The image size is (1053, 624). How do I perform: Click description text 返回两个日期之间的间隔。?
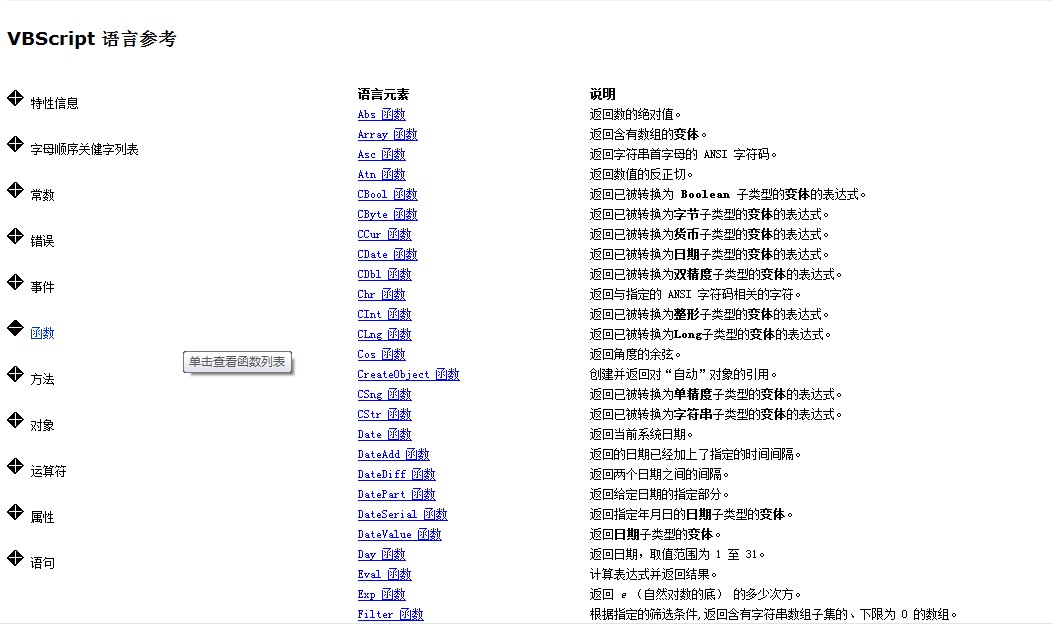click(659, 474)
